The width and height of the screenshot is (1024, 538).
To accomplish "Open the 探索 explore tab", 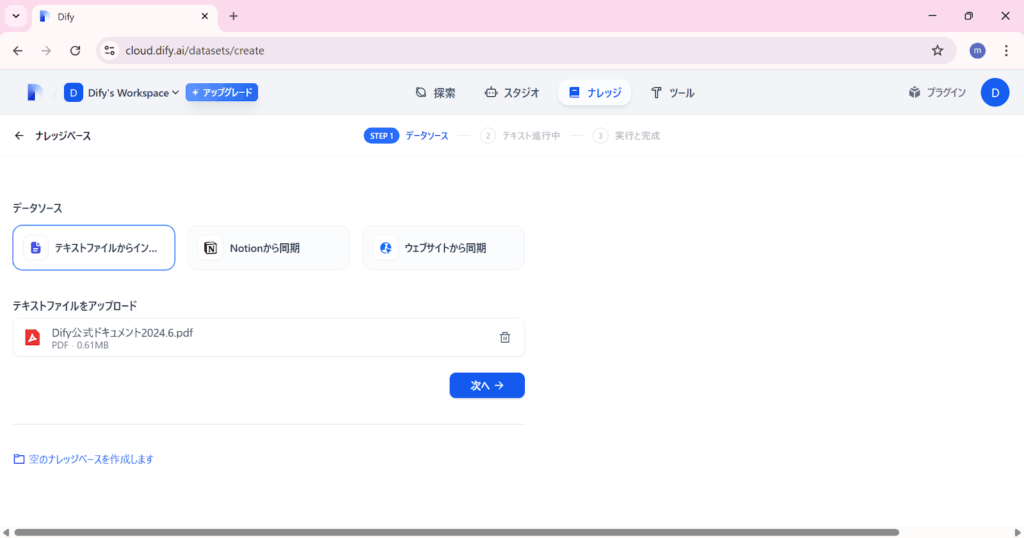I will point(436,93).
